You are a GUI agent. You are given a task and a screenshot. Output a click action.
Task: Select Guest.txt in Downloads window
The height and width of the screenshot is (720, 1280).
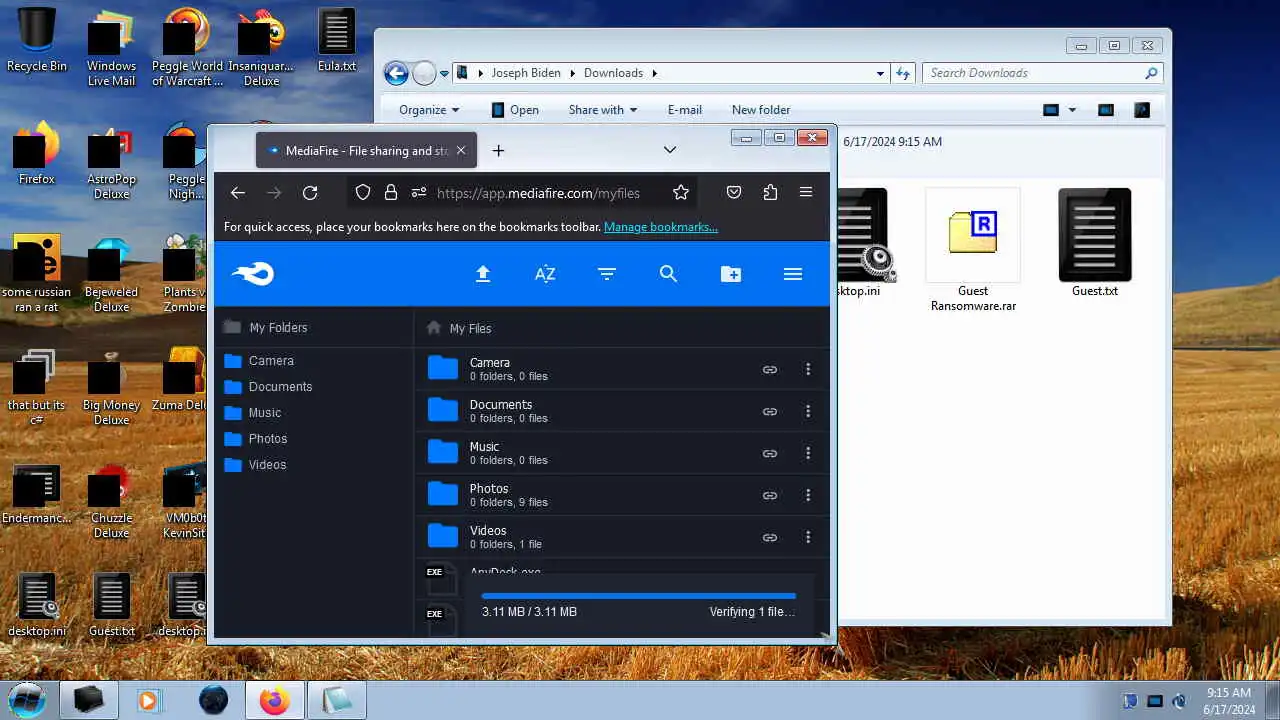click(x=1095, y=243)
